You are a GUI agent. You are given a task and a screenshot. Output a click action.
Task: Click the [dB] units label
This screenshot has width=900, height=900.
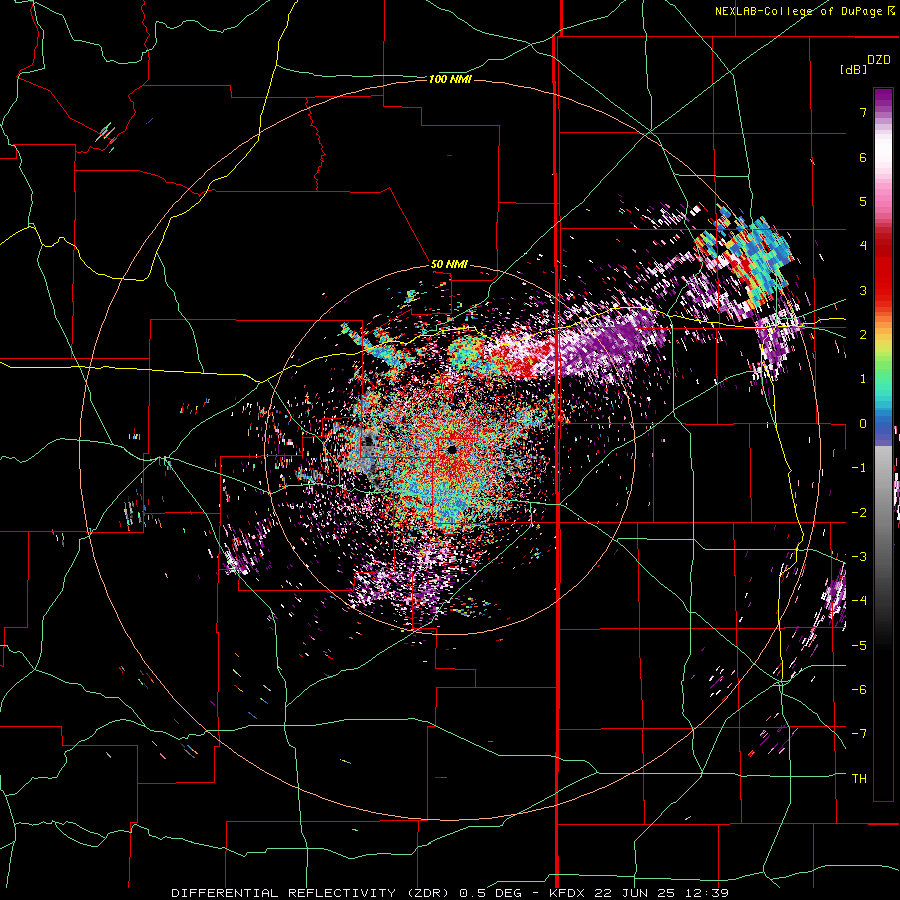pos(853,69)
